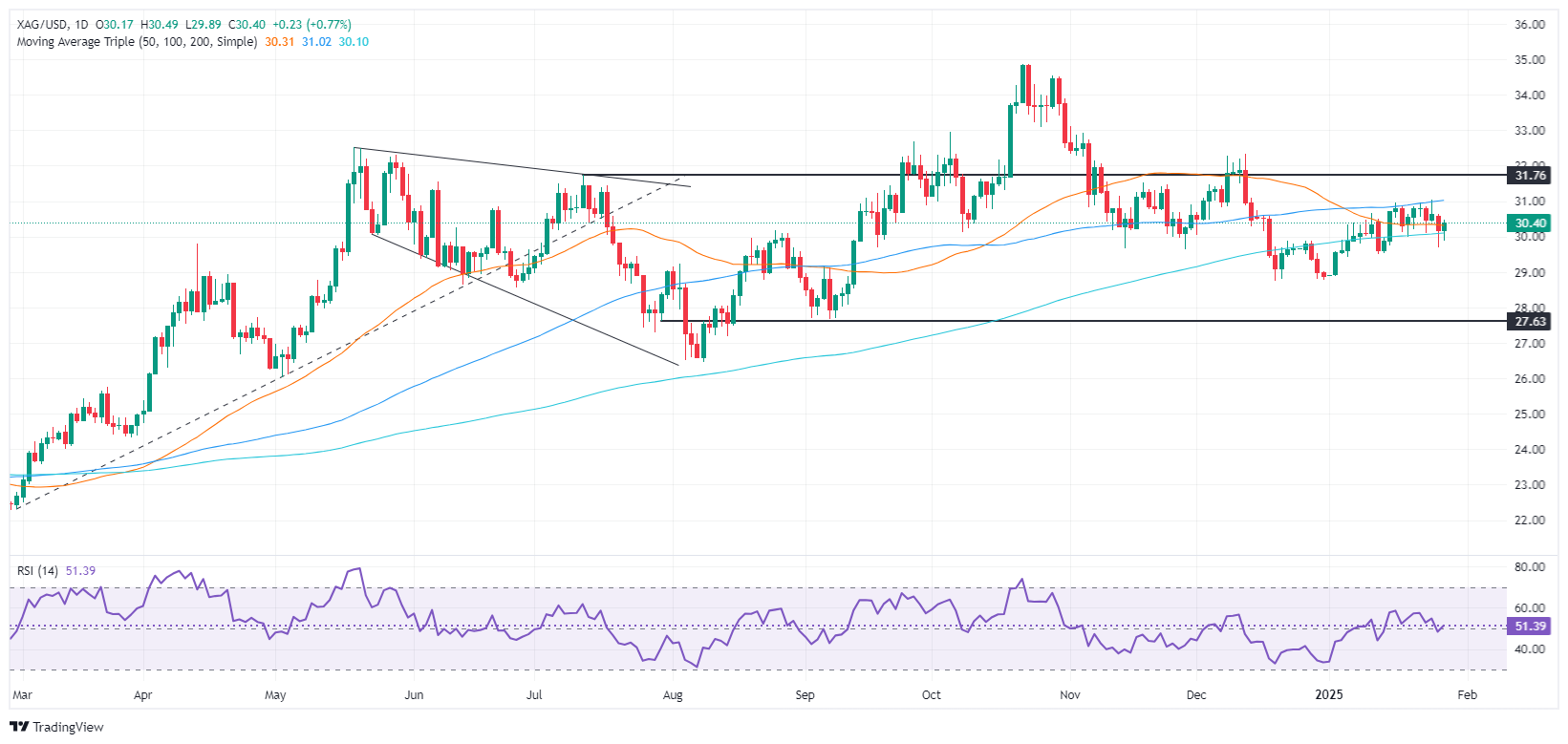The height and width of the screenshot is (744, 1568).
Task: Click the 80.00 level on RSI axis
Action: click(1530, 567)
